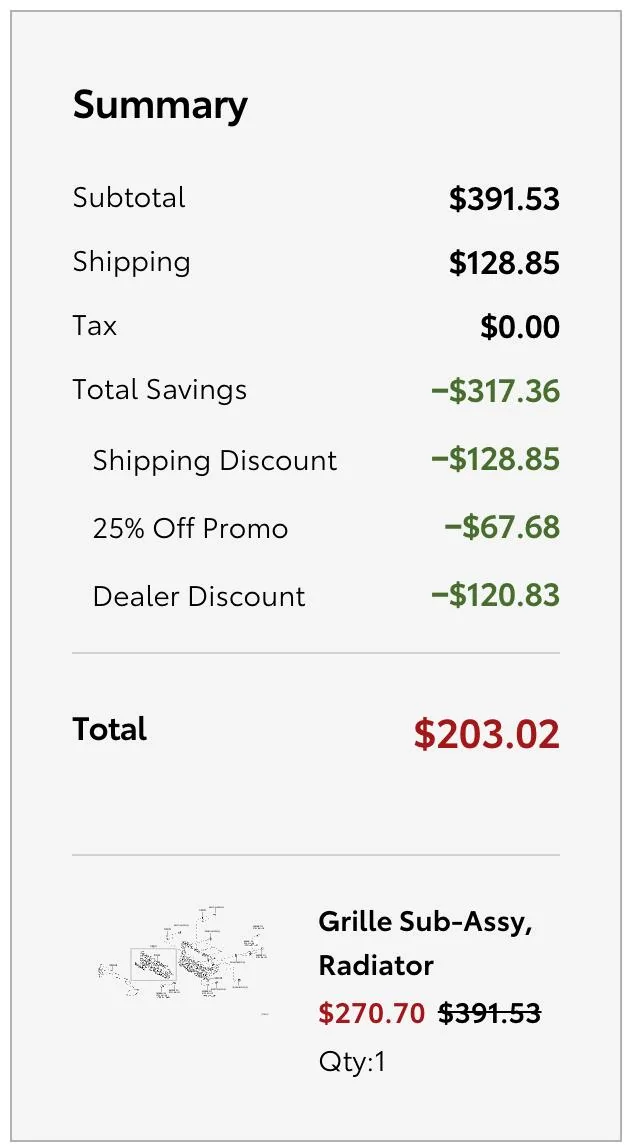Click the Summary heading
The width and height of the screenshot is (640, 1148).
pos(160,105)
